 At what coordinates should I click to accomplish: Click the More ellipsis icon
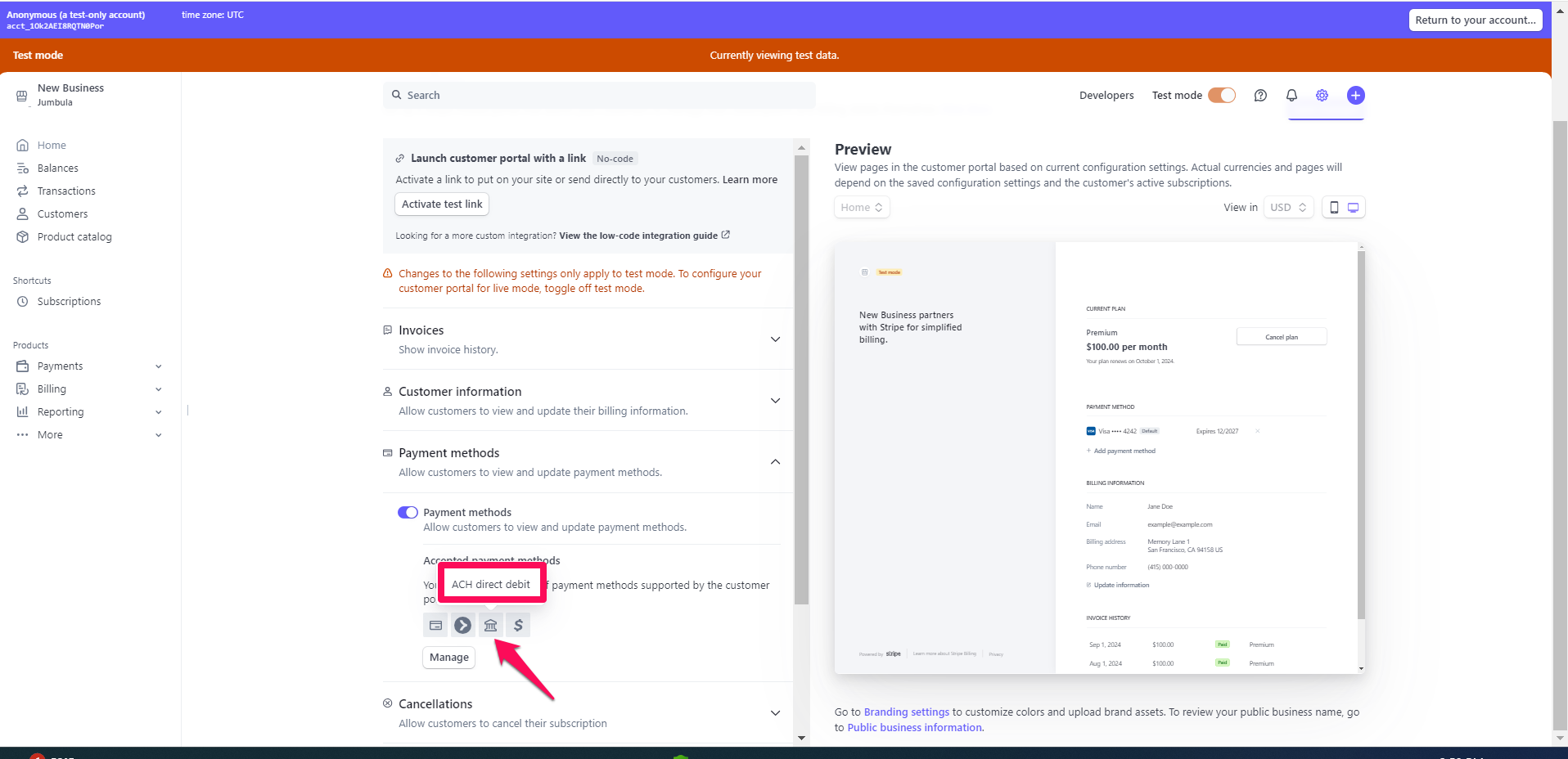point(22,434)
